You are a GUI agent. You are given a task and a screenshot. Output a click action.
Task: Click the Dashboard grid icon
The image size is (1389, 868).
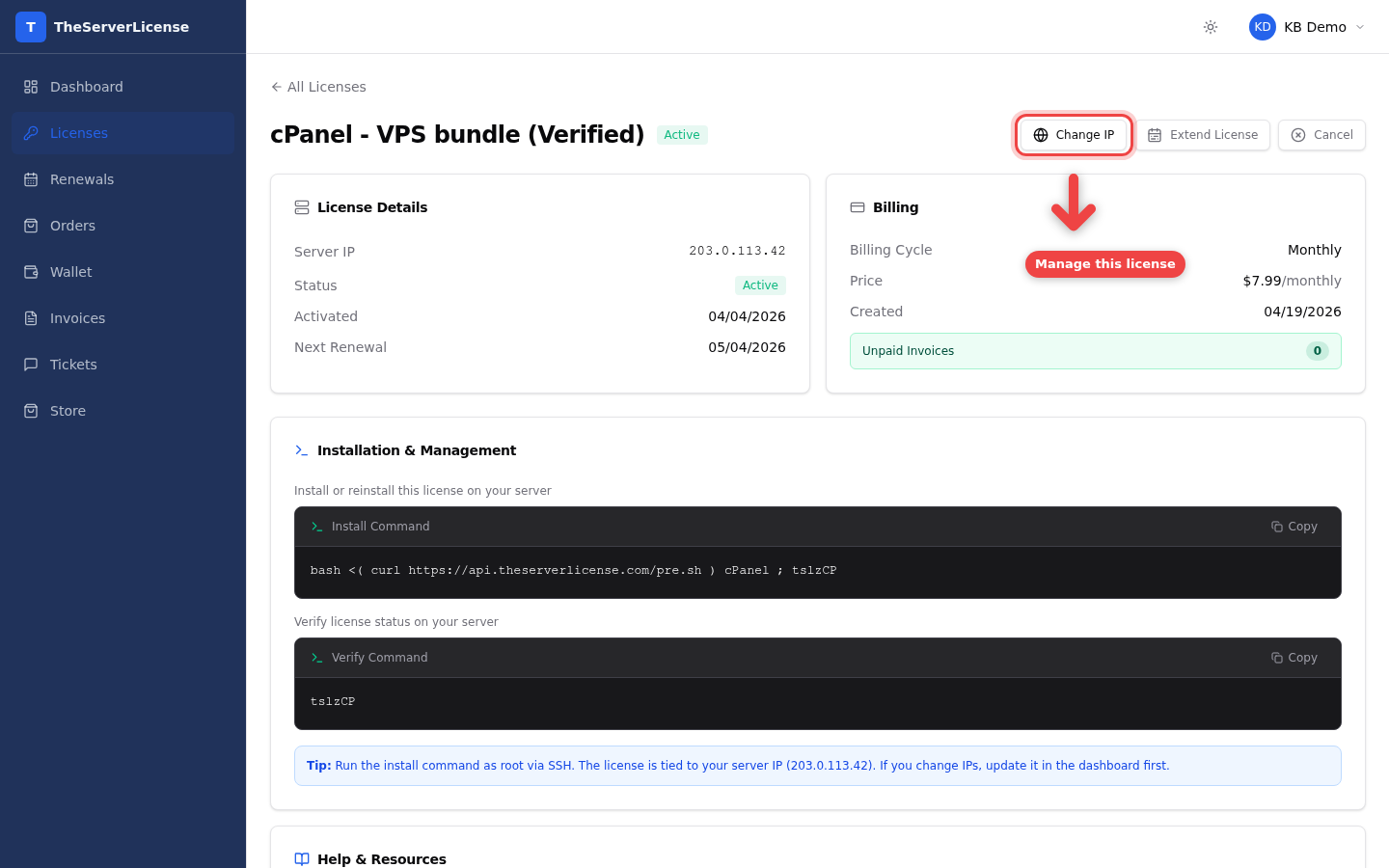coord(31,87)
